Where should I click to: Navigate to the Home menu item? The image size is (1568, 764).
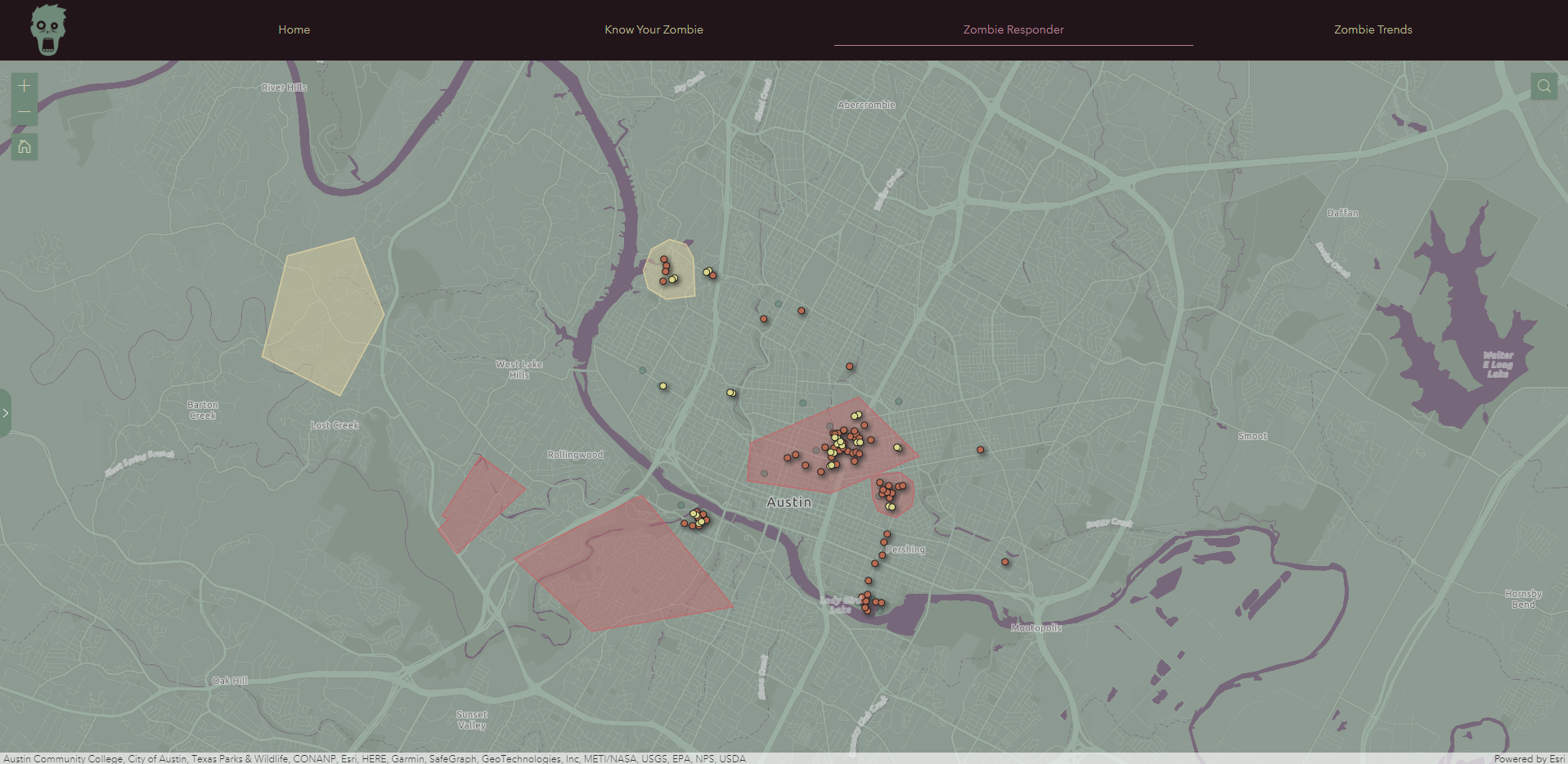[294, 29]
